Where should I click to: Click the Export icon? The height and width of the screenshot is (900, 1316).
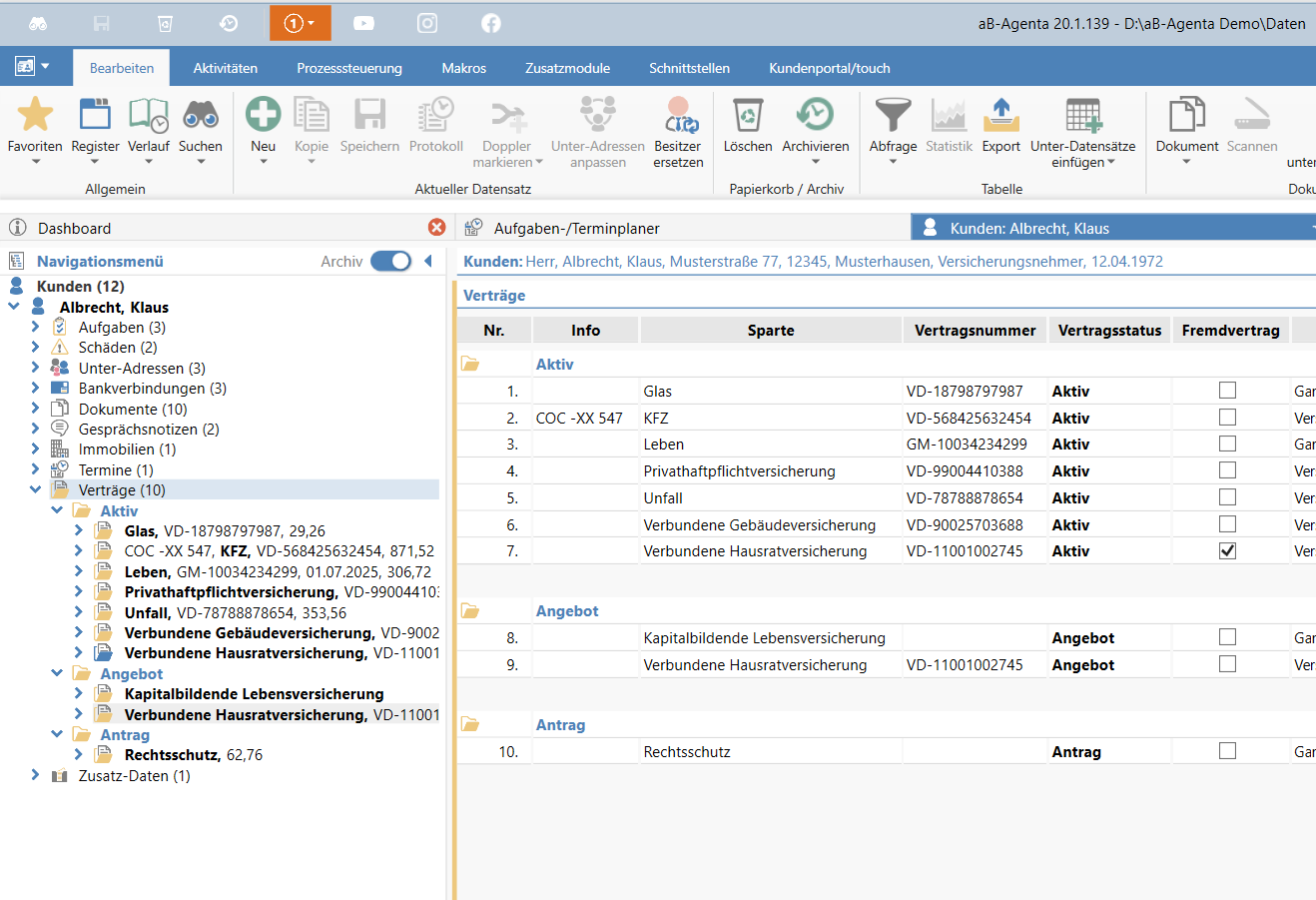click(1001, 115)
